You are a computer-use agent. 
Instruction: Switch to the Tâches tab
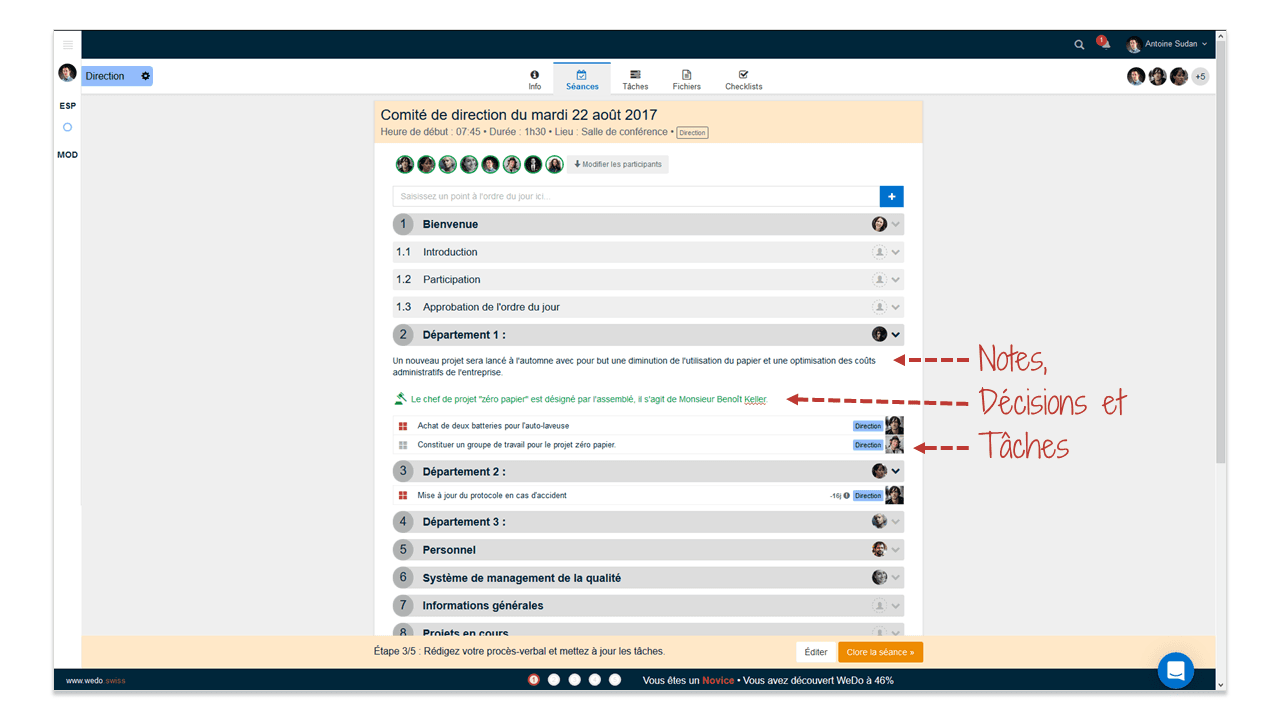click(635, 80)
